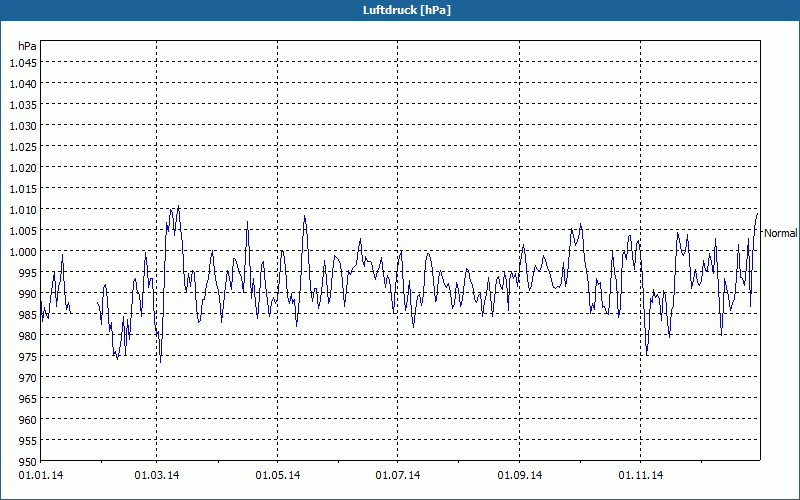Screen dimensions: 800x500
Task: Select the 1.030 axis value
Action: (23, 126)
